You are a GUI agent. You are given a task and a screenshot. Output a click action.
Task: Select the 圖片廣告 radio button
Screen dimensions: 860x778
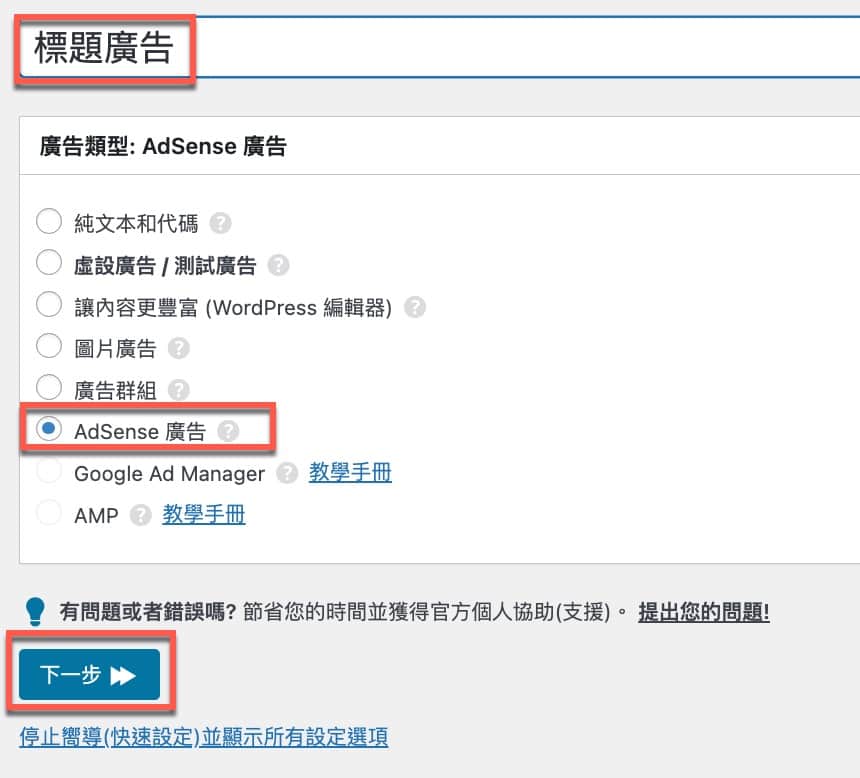tap(49, 346)
